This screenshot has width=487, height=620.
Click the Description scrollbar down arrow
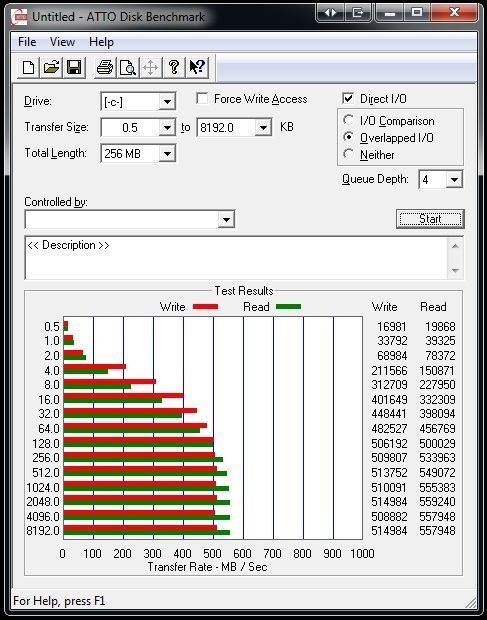455,270
